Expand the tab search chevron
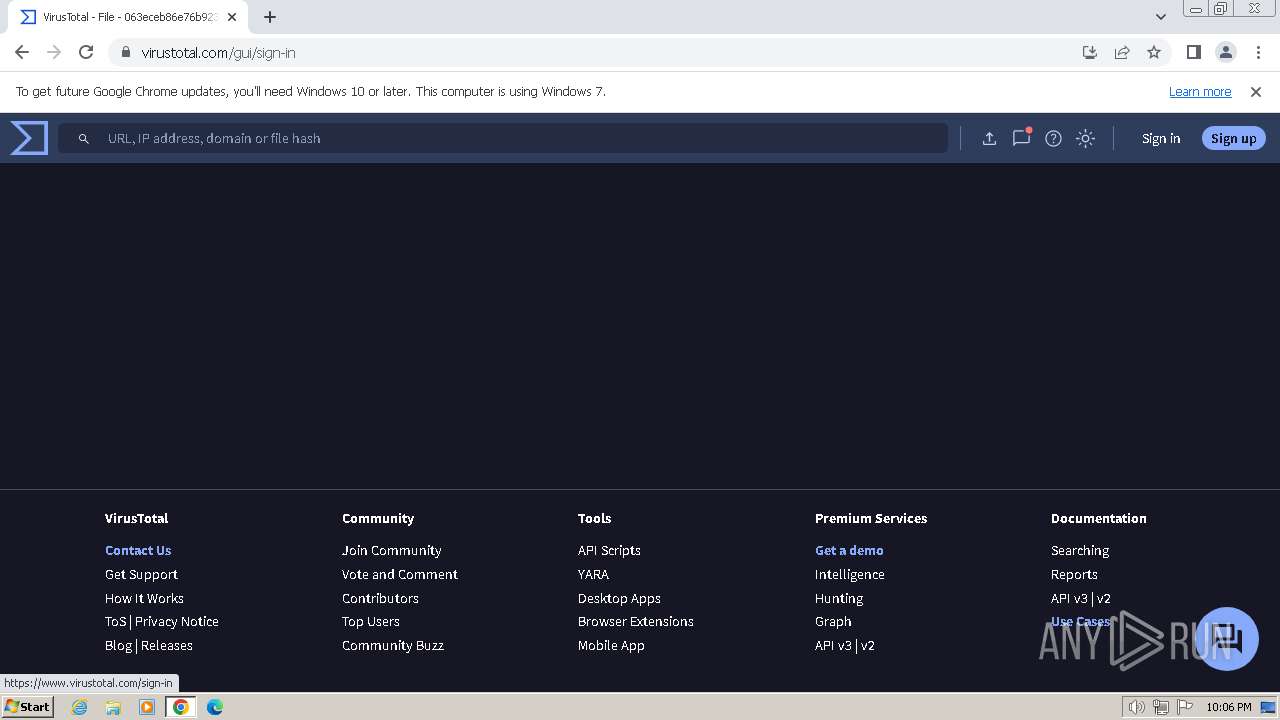This screenshot has height=720, width=1280. (1160, 17)
